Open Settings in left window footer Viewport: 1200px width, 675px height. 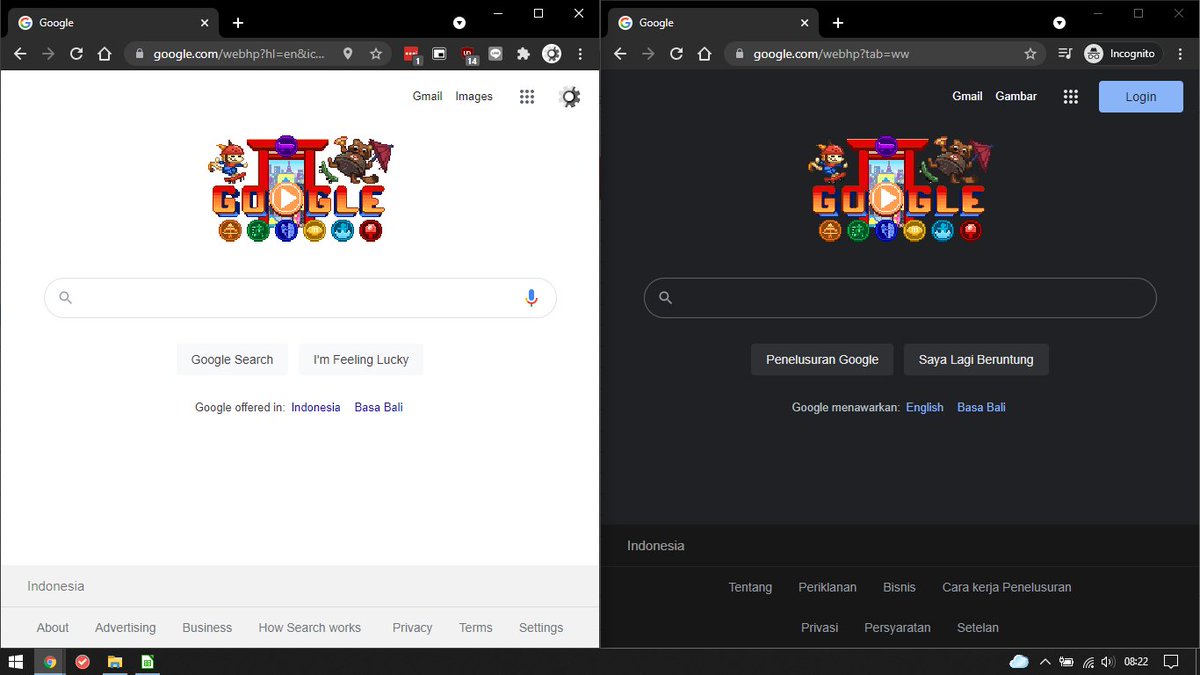tap(541, 628)
